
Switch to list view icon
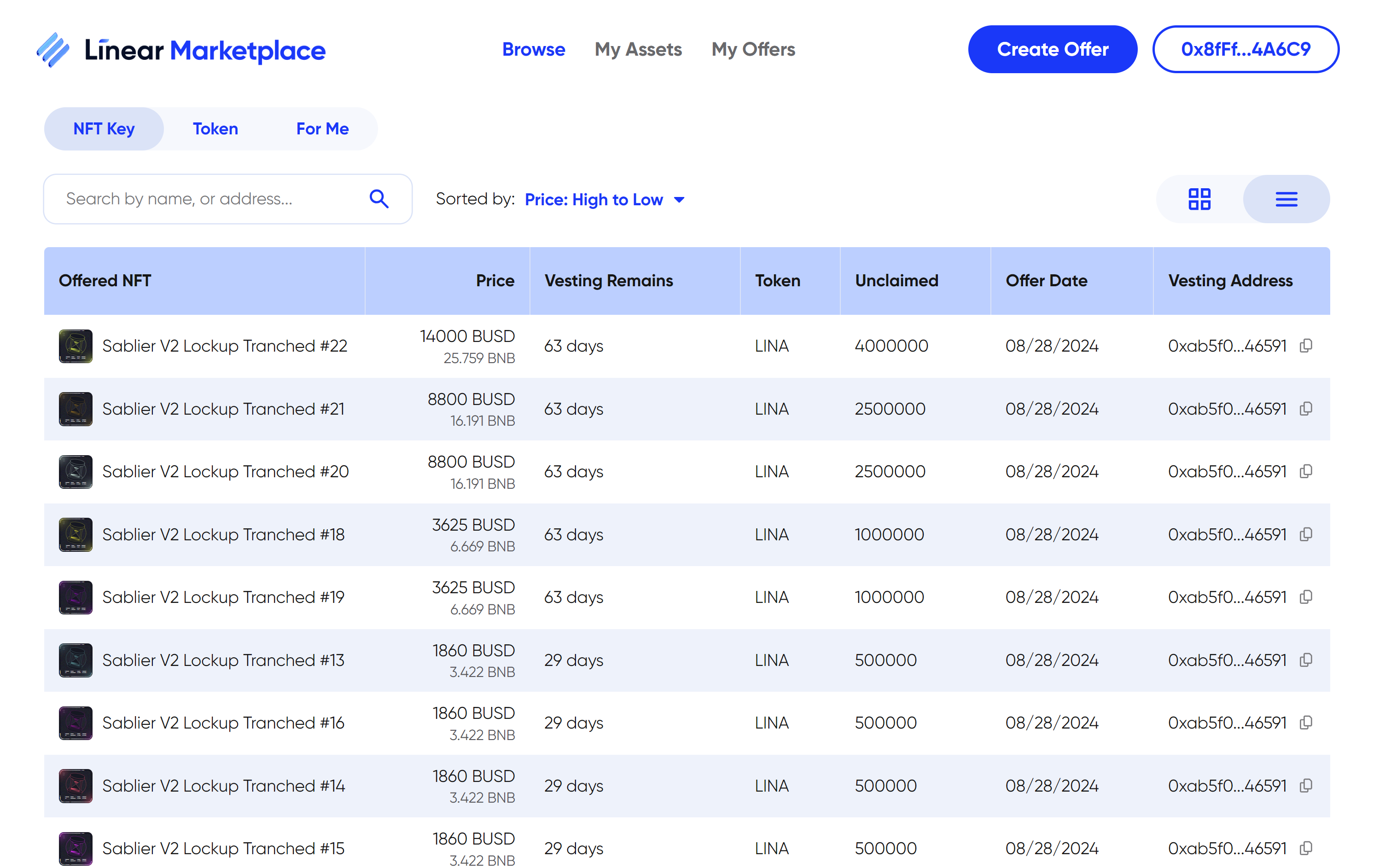1286,199
